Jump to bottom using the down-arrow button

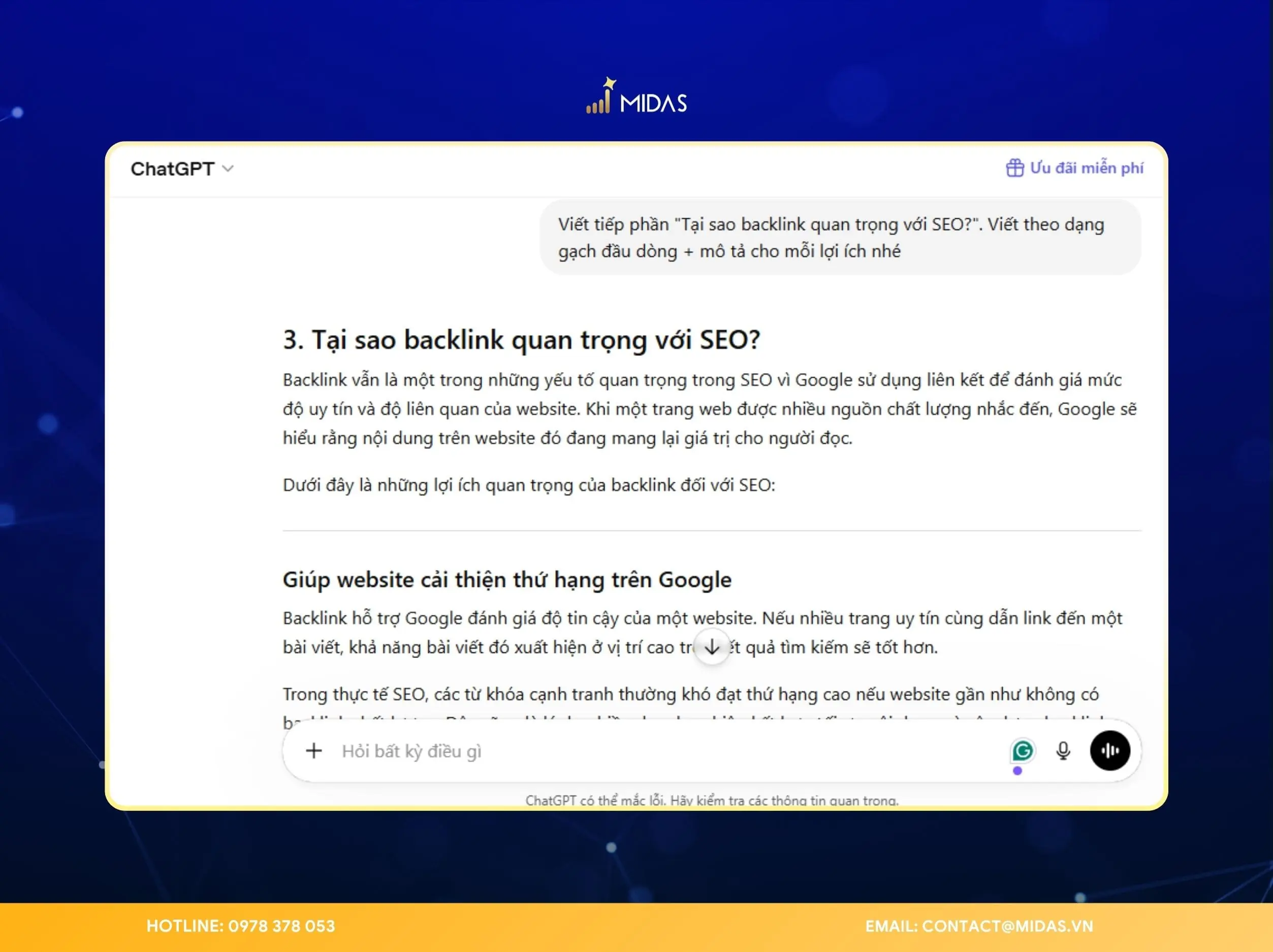point(712,646)
